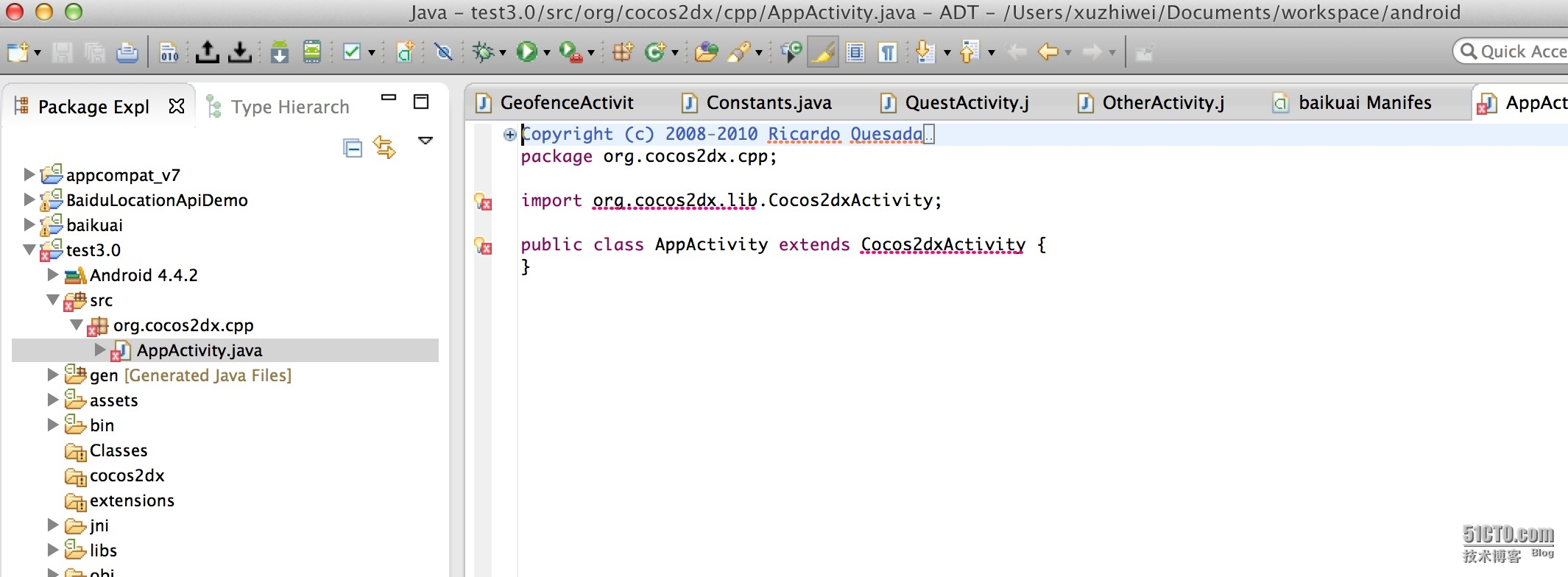Click the upload arrow toolbar icon
1568x577 pixels.
207,52
